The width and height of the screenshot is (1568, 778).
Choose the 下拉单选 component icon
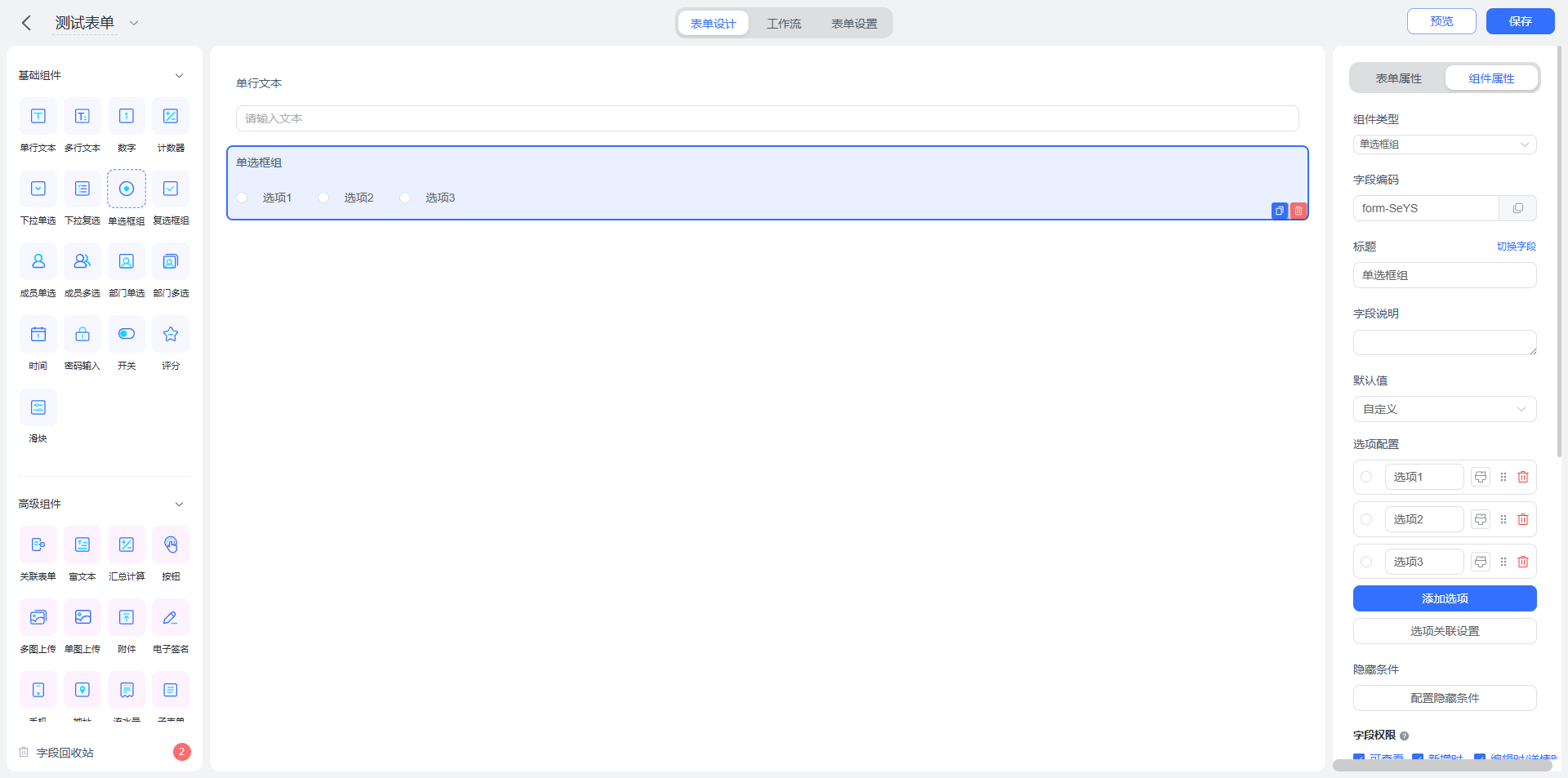pos(38,189)
